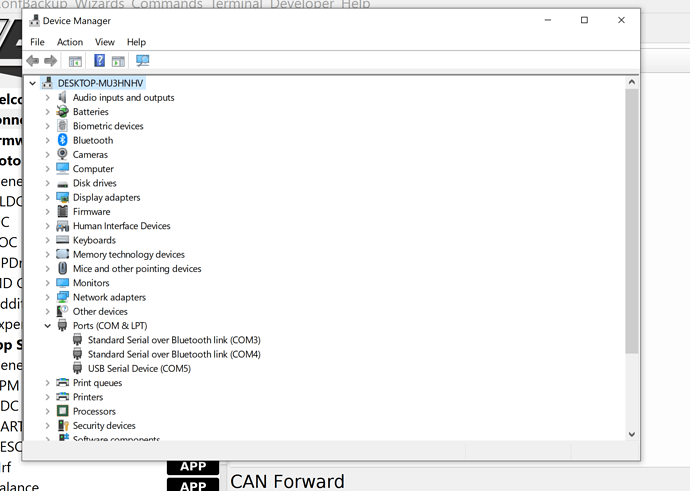Click the Bluetooth category icon
This screenshot has height=491, width=690.
click(x=62, y=140)
